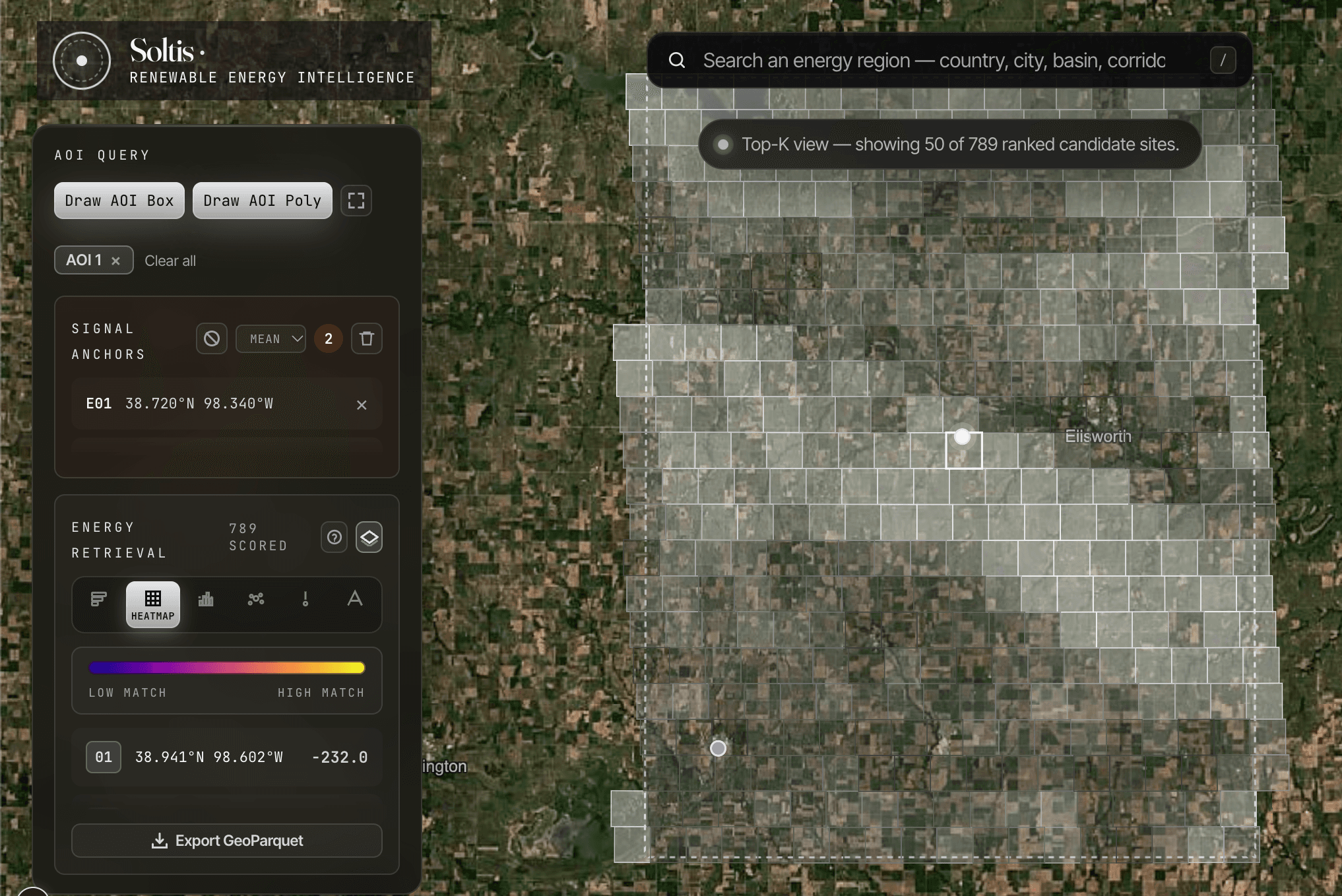Click the gray map marker in the AOI's lower-left area
Image resolution: width=1342 pixels, height=896 pixels.
click(x=718, y=748)
